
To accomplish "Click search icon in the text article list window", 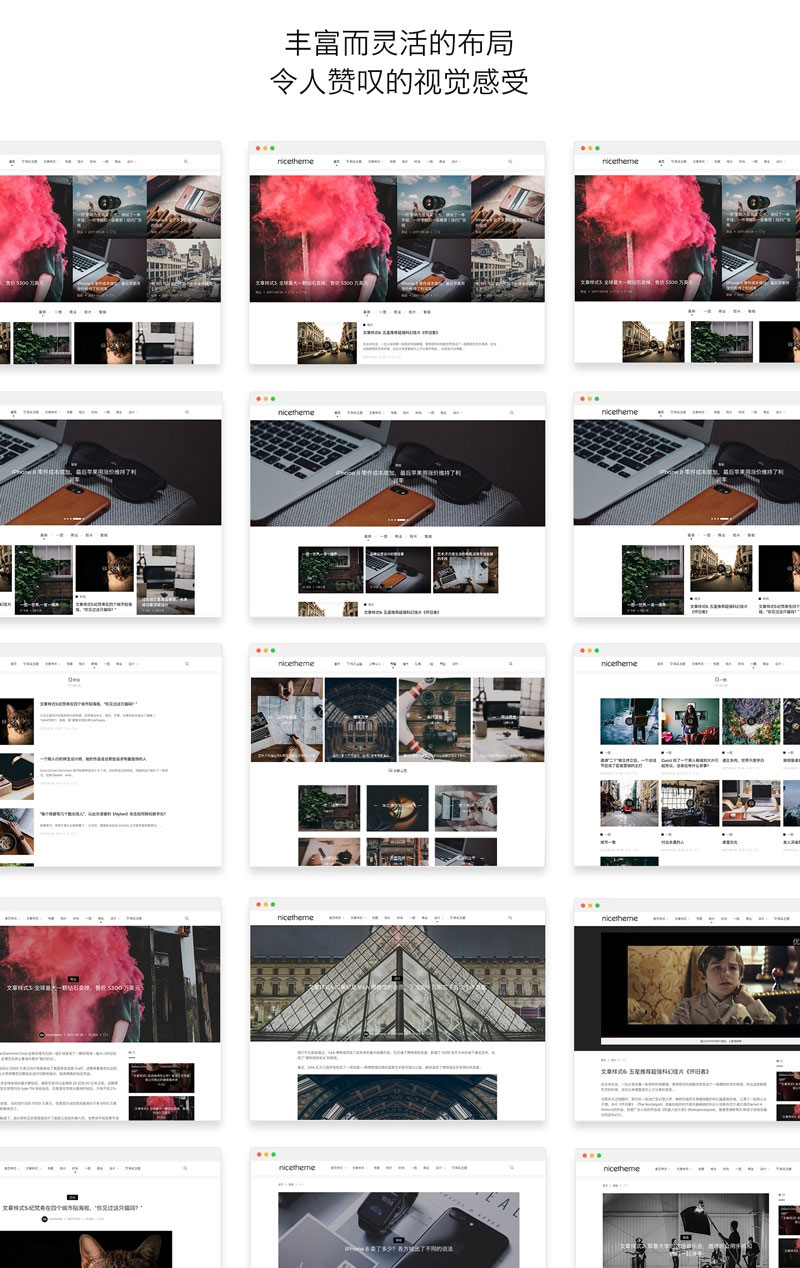I will click(x=185, y=663).
